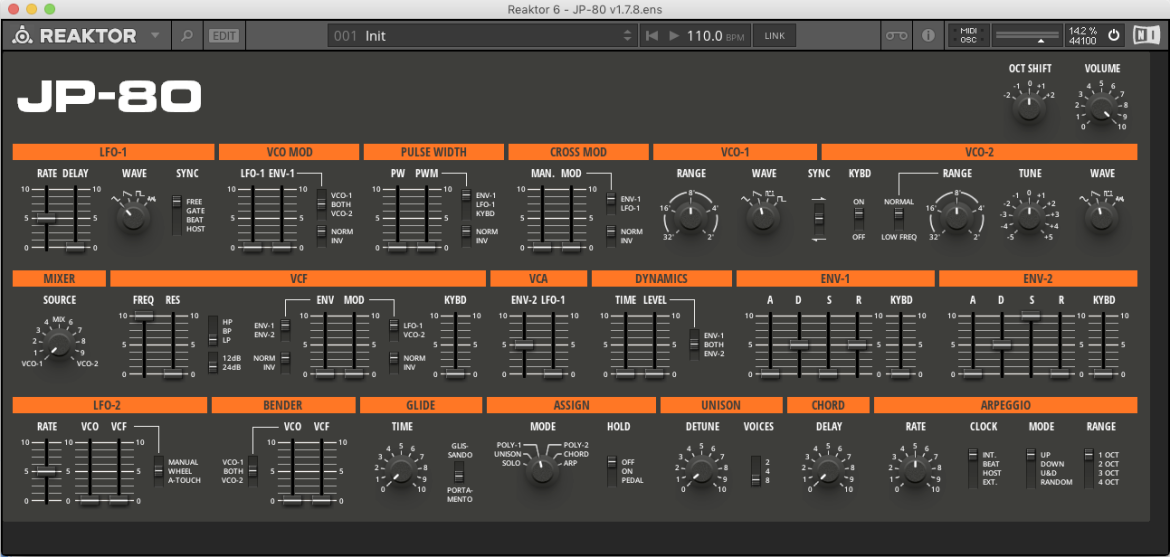The height and width of the screenshot is (557, 1170).
Task: Toggle the HOLD OFF/ON/PEDAL switch
Action: tap(612, 470)
